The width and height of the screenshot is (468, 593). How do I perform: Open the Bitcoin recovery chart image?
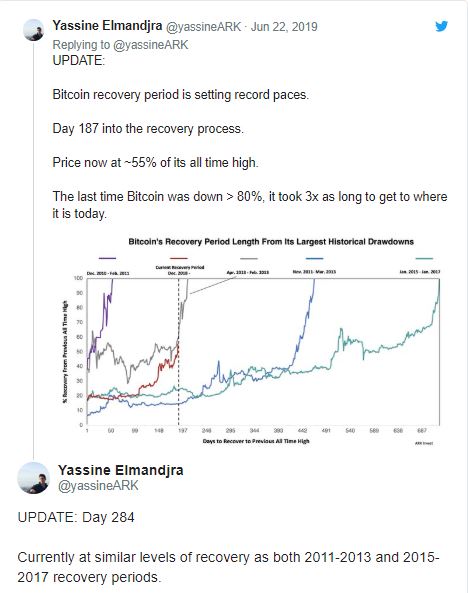[x=250, y=340]
